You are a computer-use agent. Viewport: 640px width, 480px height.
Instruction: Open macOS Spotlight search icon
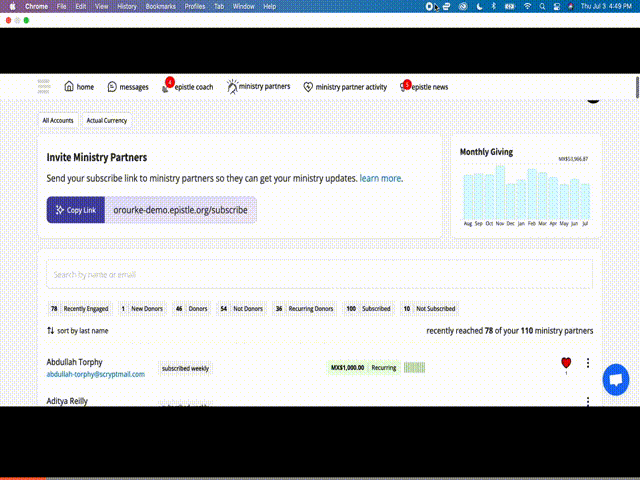click(542, 6)
